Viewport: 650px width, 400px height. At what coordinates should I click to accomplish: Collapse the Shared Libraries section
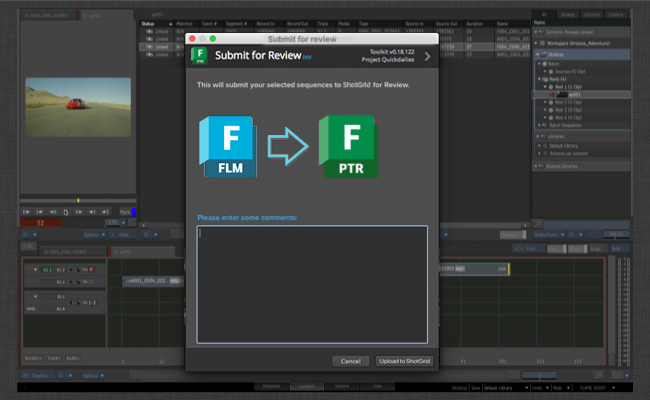pyautogui.click(x=536, y=166)
